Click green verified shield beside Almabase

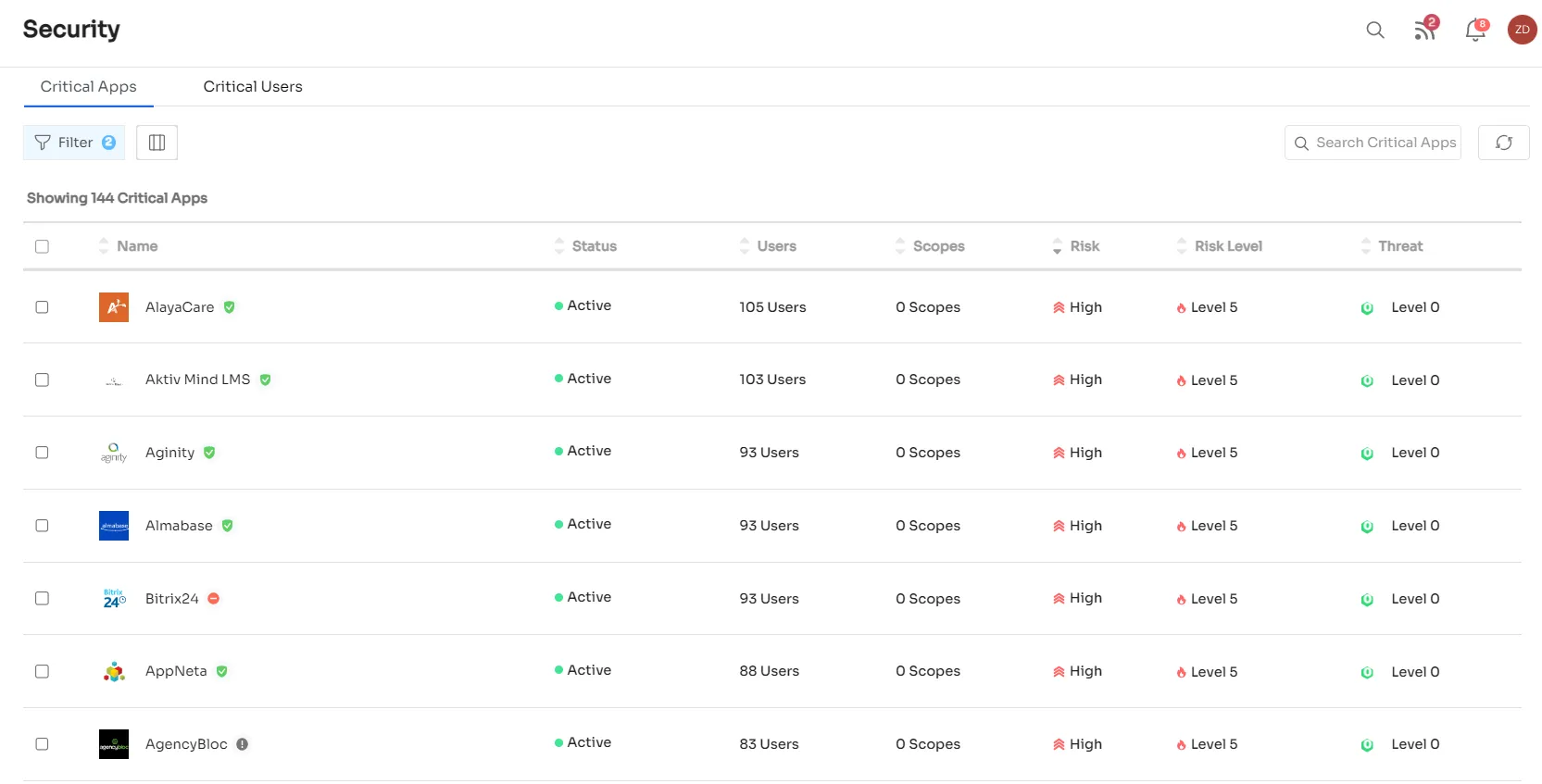[227, 526]
